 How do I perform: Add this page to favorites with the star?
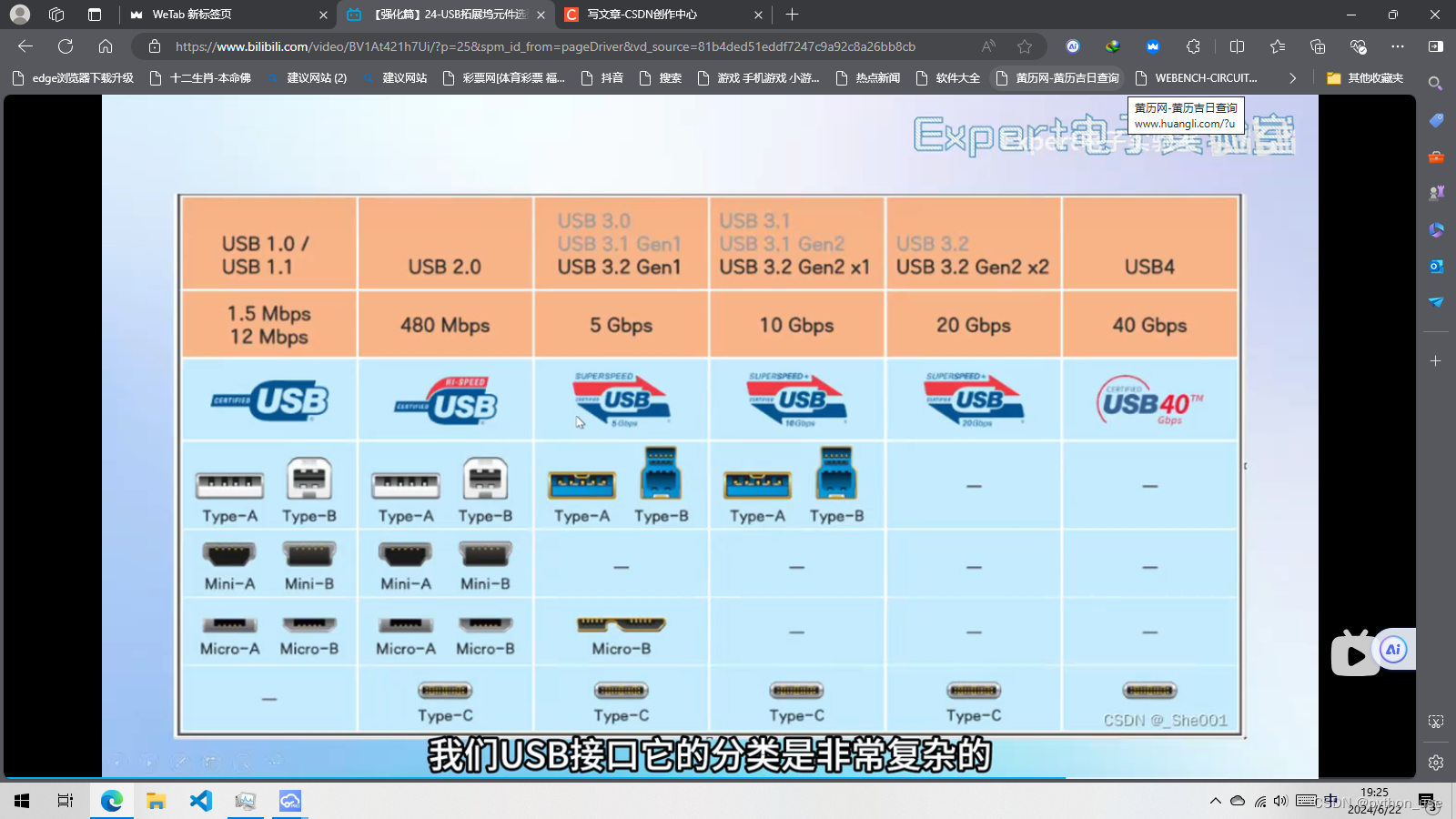point(1025,46)
